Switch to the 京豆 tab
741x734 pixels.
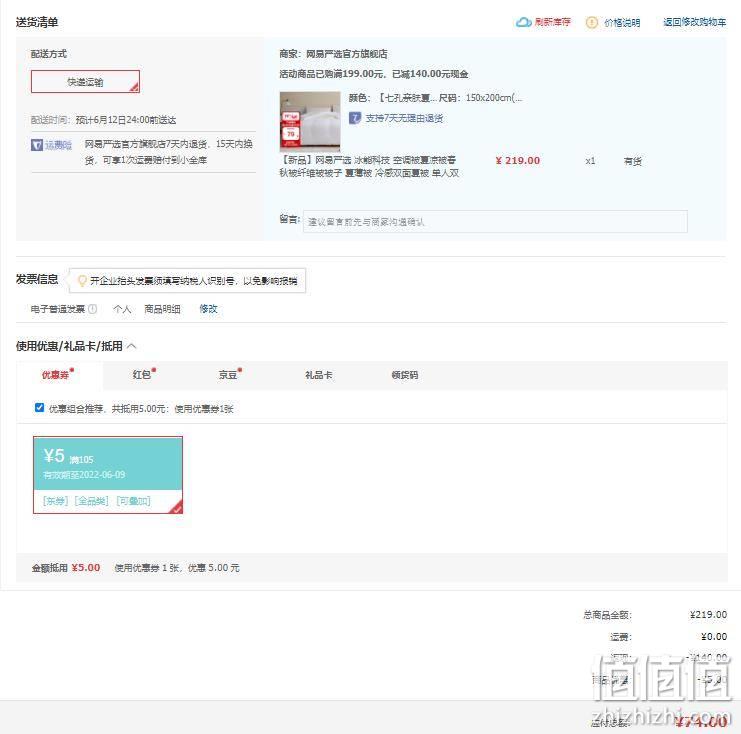tap(230, 375)
